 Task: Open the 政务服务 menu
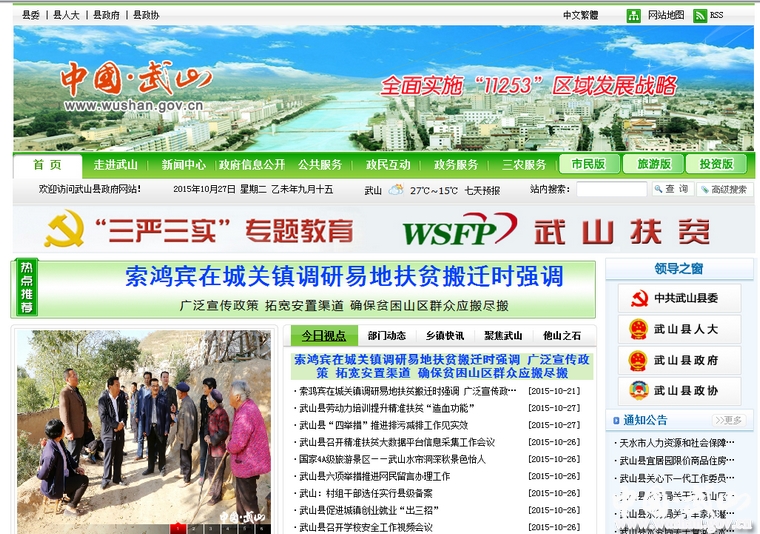pos(456,165)
